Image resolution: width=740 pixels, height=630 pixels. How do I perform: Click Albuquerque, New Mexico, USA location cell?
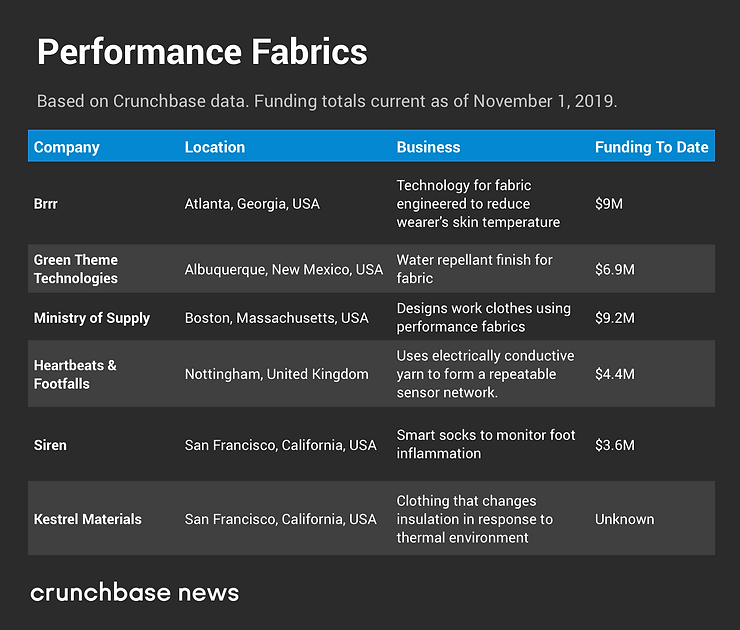tap(284, 269)
